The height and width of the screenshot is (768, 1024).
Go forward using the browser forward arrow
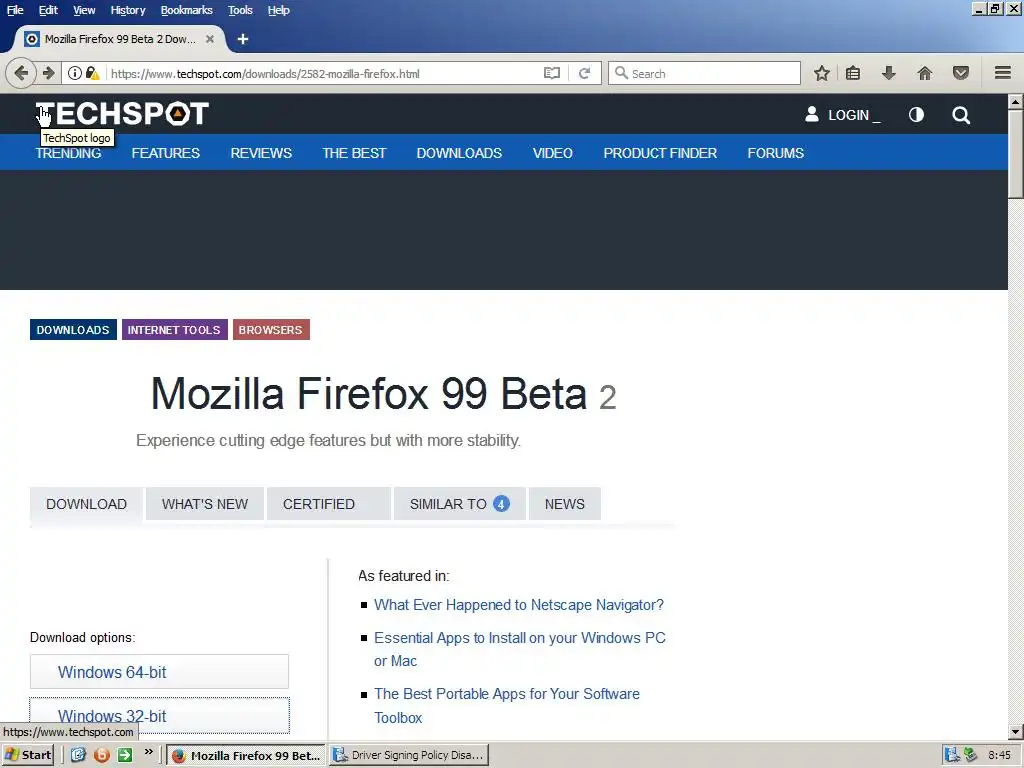tap(48, 73)
